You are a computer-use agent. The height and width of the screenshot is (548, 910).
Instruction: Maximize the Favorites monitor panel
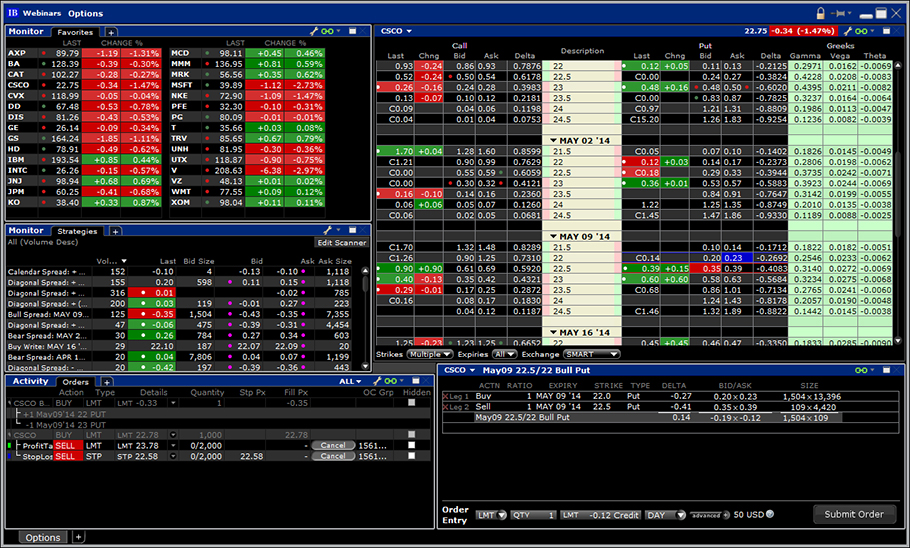pos(352,31)
